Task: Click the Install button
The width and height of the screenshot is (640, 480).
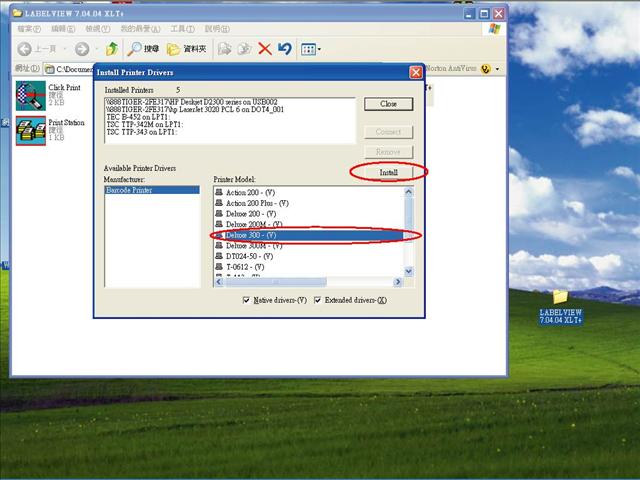Action: coord(389,172)
